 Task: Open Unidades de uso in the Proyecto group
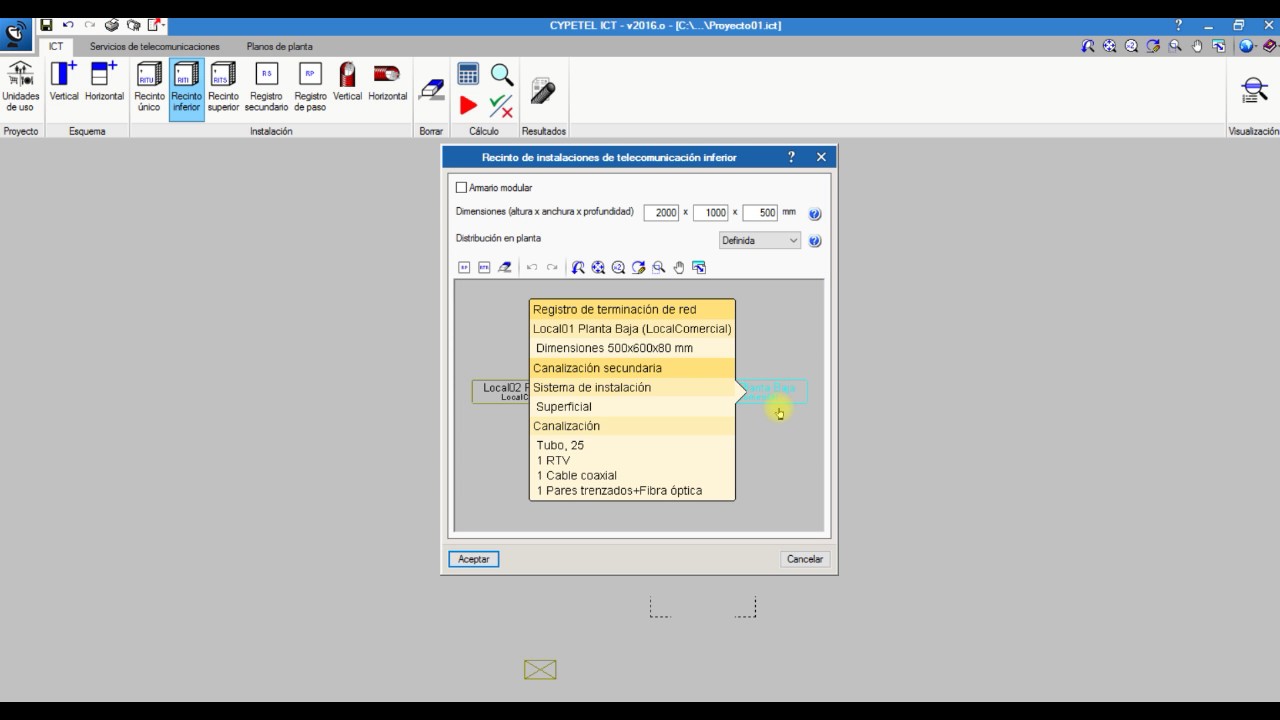point(21,87)
